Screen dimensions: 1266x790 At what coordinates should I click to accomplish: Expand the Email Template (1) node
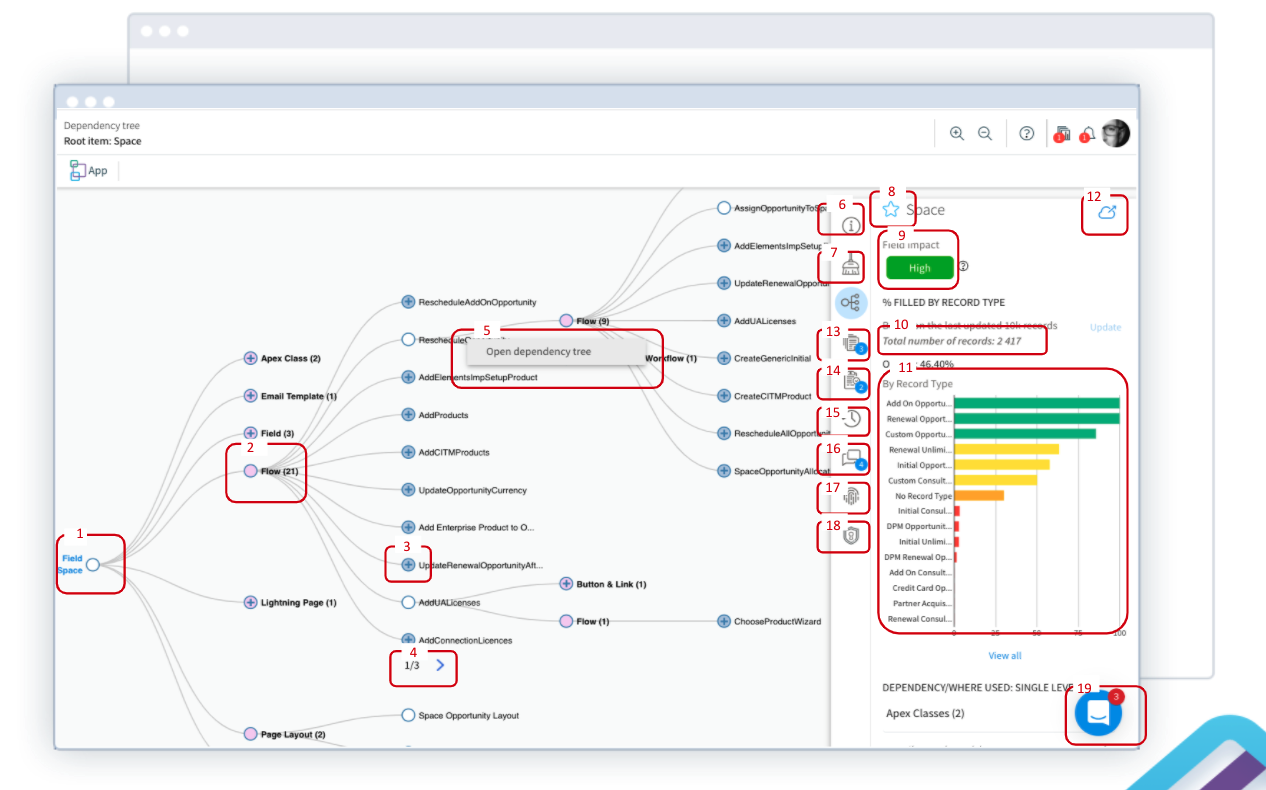point(251,396)
